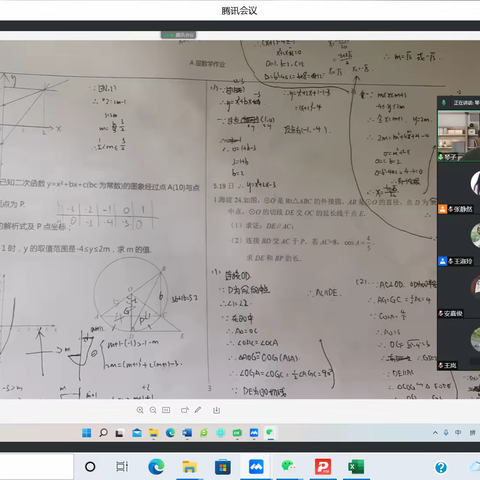
Task: Select participant 安嘉俊 tile
Action: pos(459,292)
